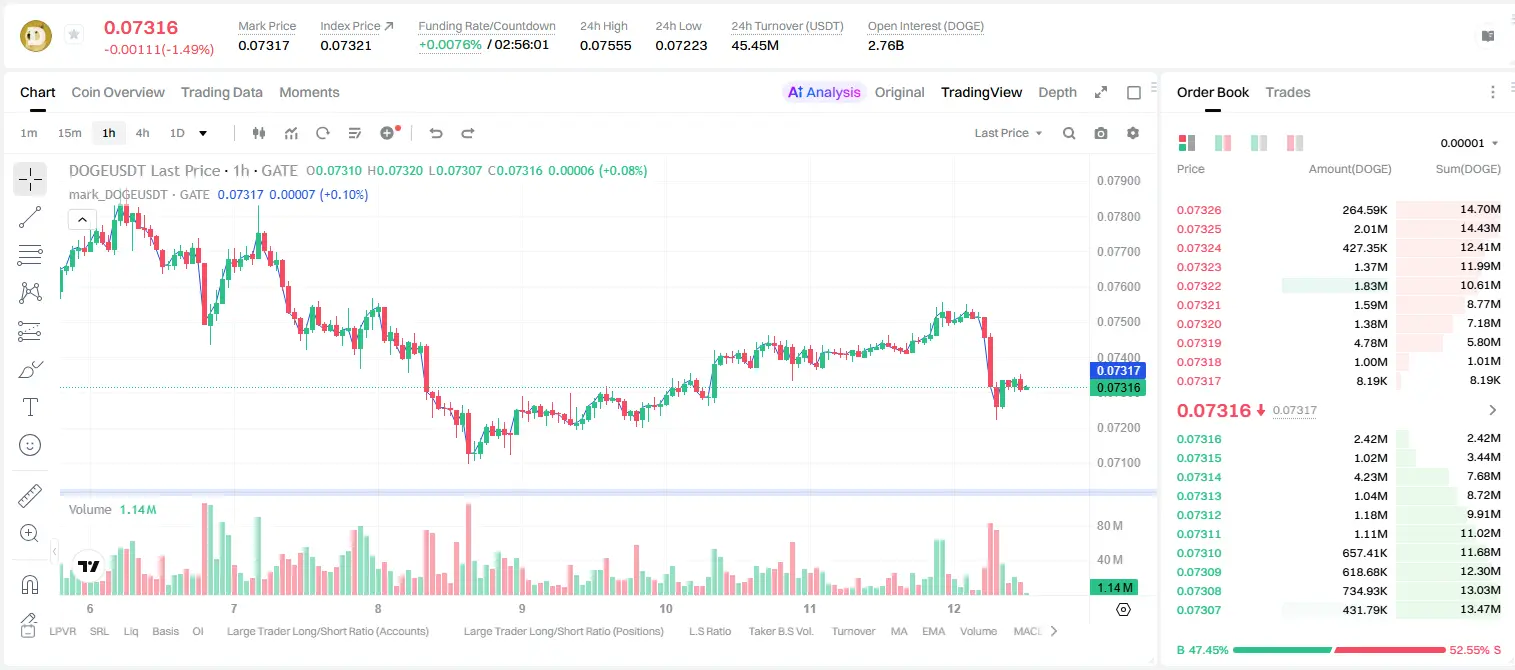Viewport: 1515px width, 670px height.
Task: Toggle favorite star next to DOGE
Action: [73, 35]
